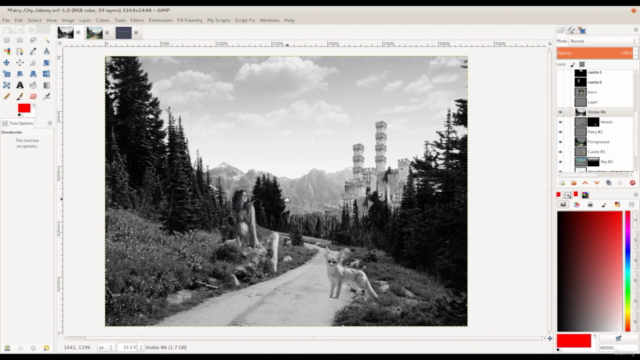Select the Flip tool

point(47,74)
